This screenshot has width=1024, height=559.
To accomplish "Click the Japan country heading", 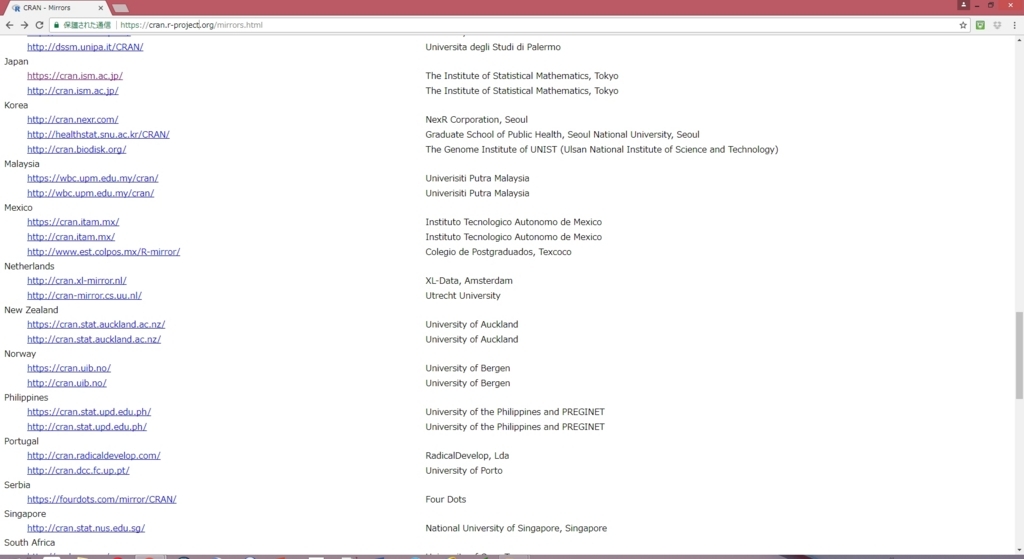I will point(16,61).
